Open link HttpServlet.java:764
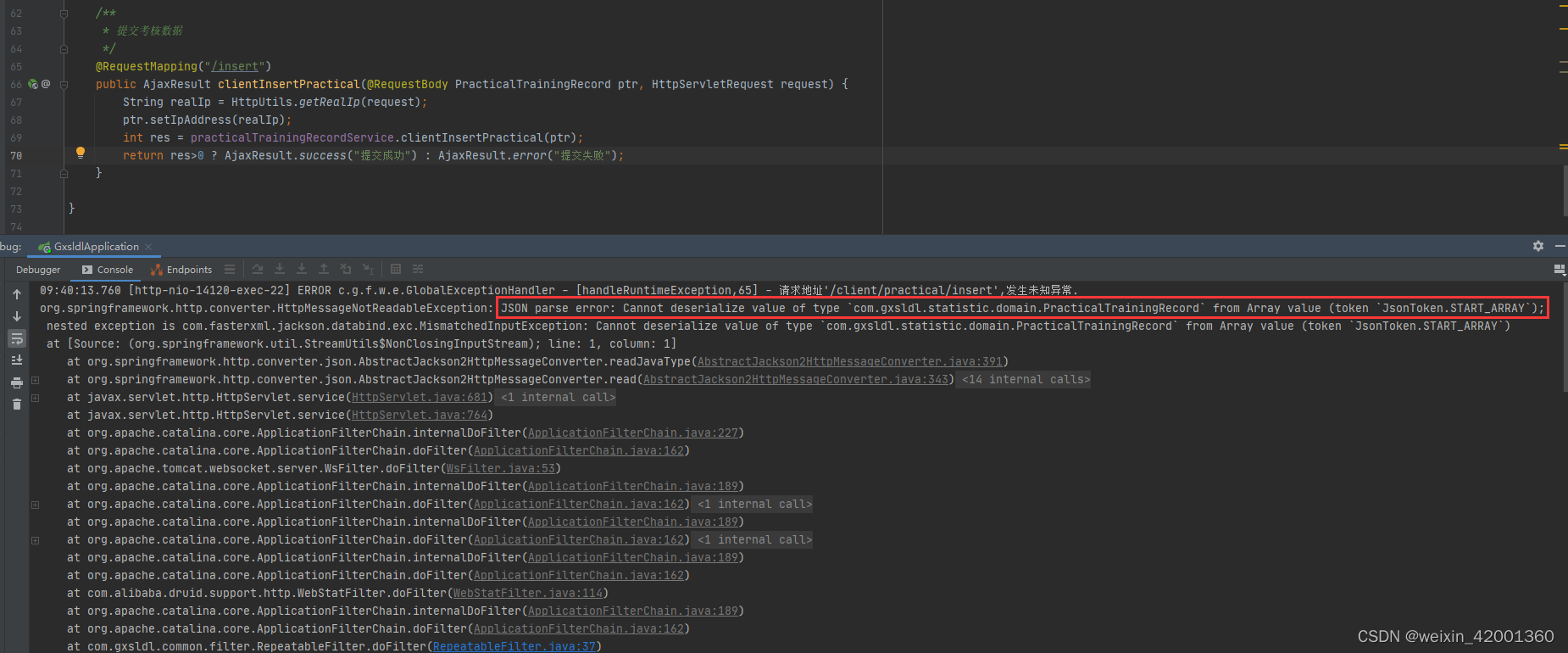Image resolution: width=1568 pixels, height=653 pixels. [x=420, y=415]
